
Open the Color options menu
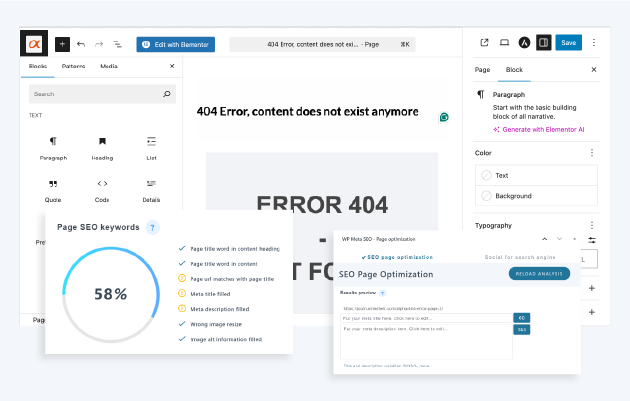[x=592, y=153]
